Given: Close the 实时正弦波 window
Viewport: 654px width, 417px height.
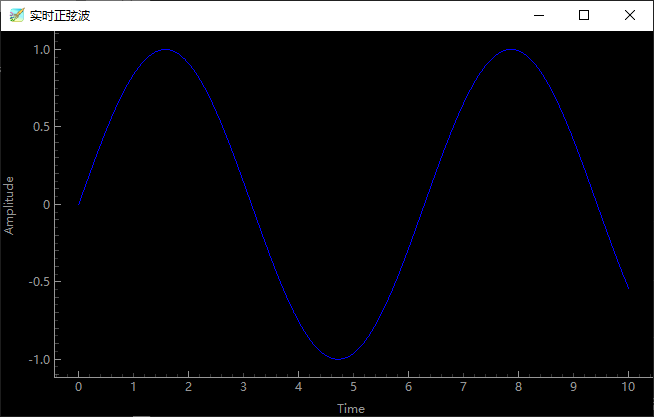Looking at the screenshot, I should [x=630, y=15].
